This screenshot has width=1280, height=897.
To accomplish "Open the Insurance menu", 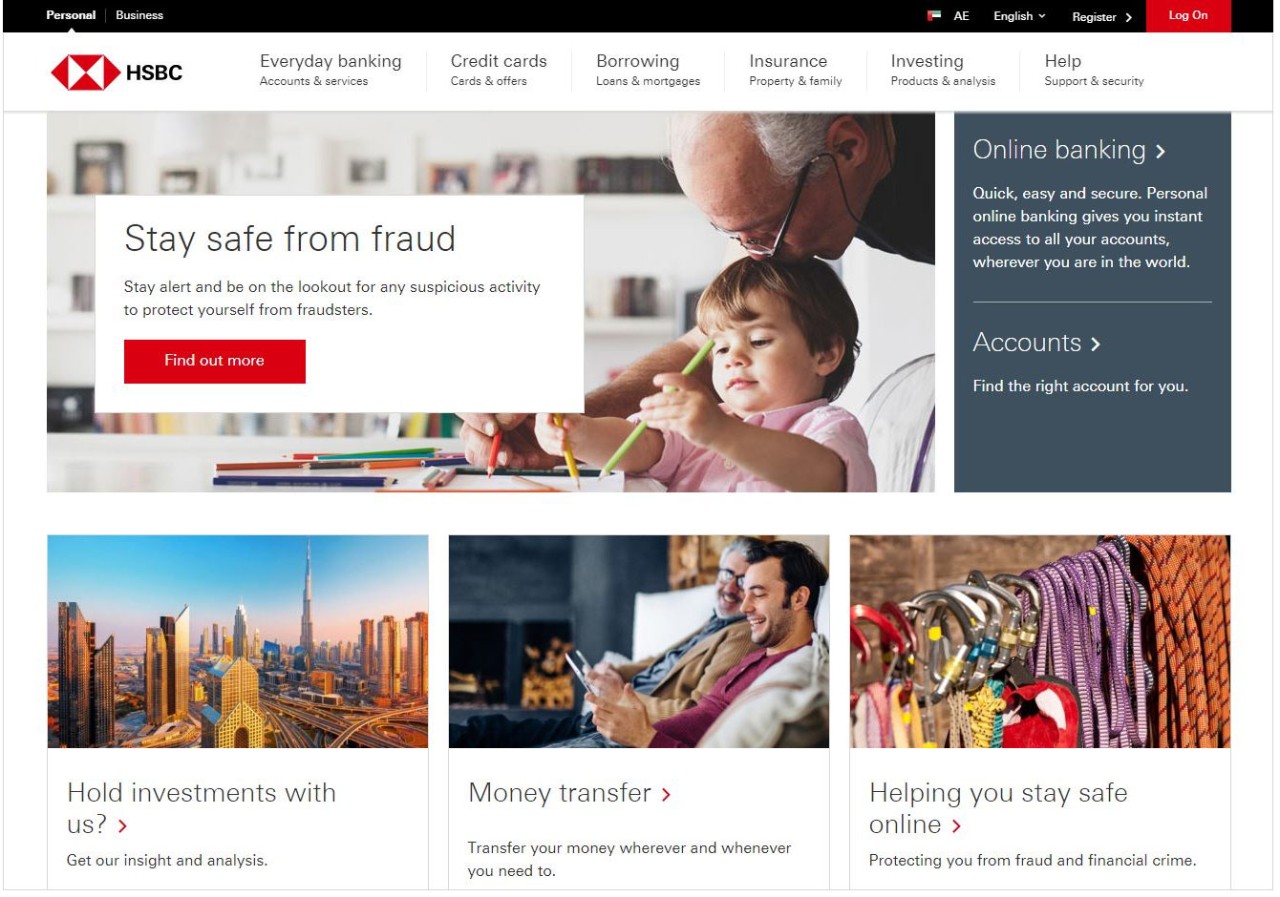I will click(x=795, y=70).
